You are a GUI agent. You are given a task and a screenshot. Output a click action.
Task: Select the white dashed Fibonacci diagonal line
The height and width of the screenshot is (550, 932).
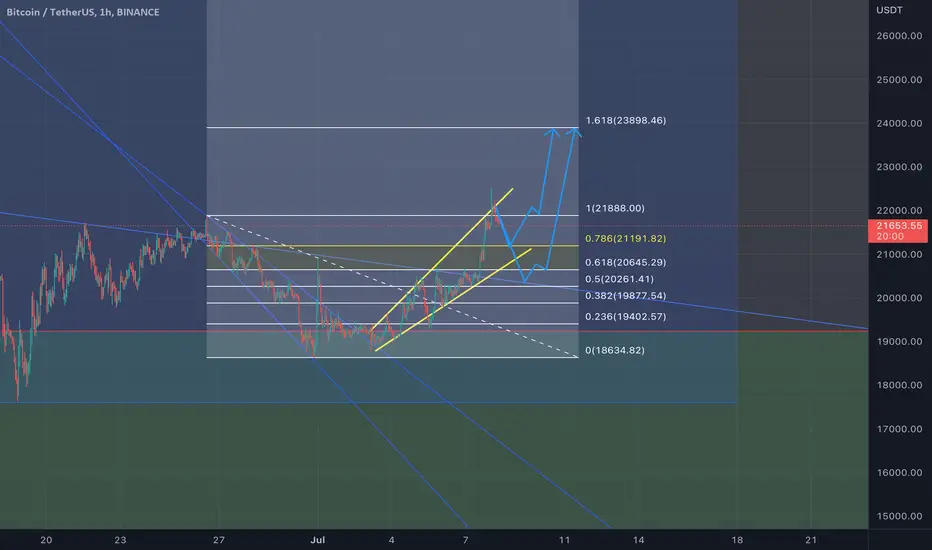pos(392,287)
